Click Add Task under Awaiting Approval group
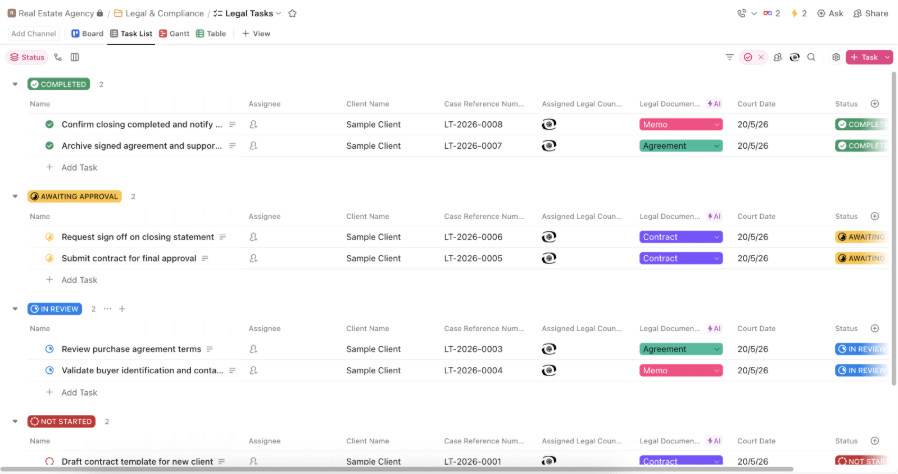The image size is (898, 474). (79, 280)
